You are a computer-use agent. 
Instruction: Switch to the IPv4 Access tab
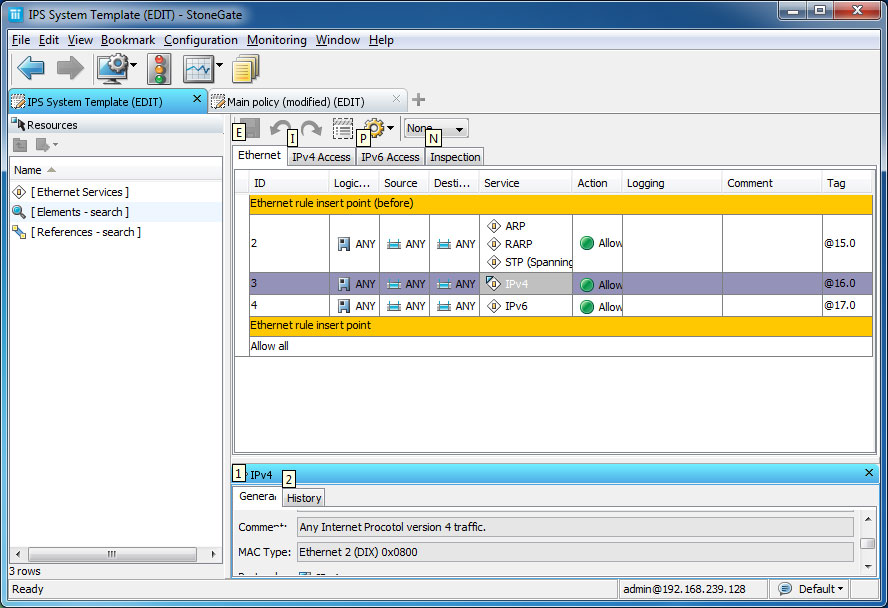tap(321, 157)
